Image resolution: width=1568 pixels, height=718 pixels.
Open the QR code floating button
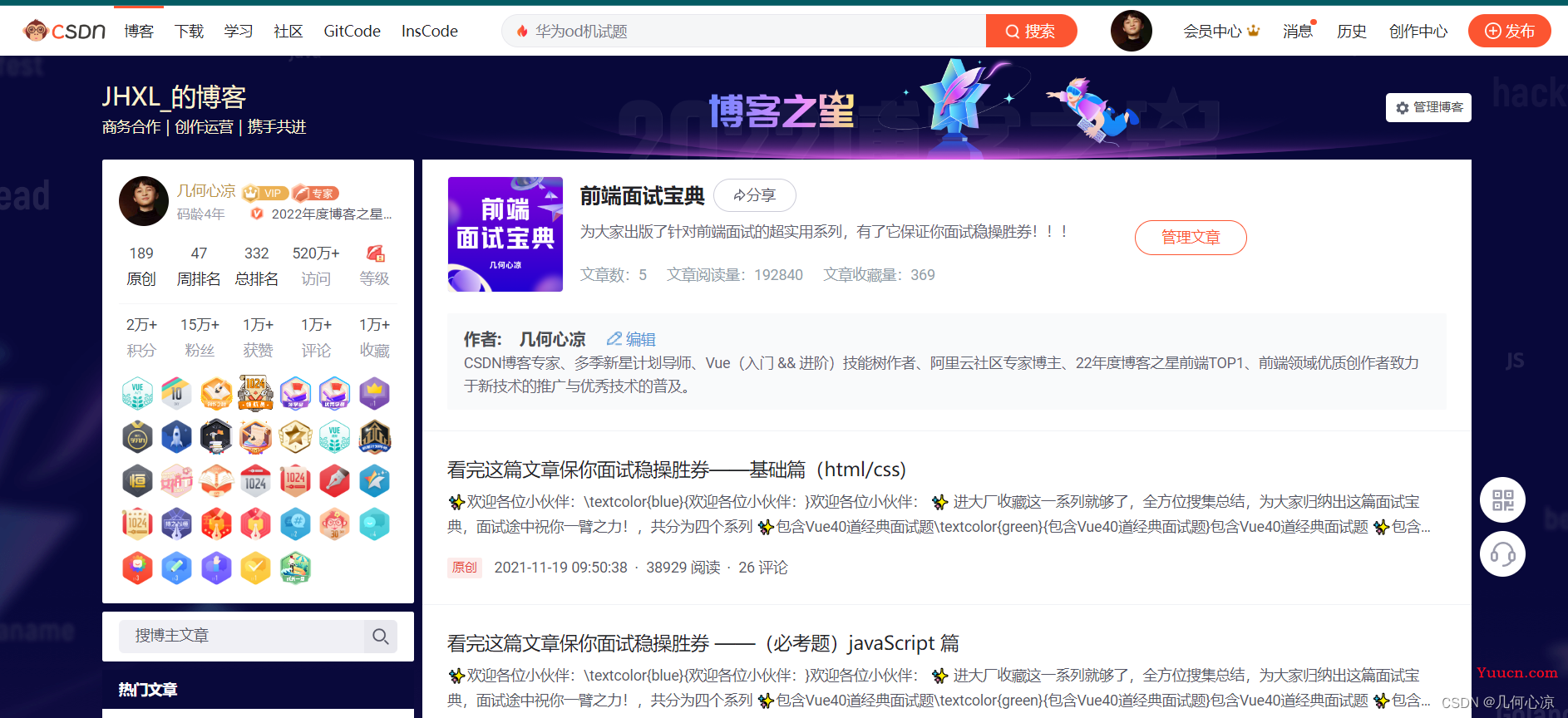(x=1502, y=500)
